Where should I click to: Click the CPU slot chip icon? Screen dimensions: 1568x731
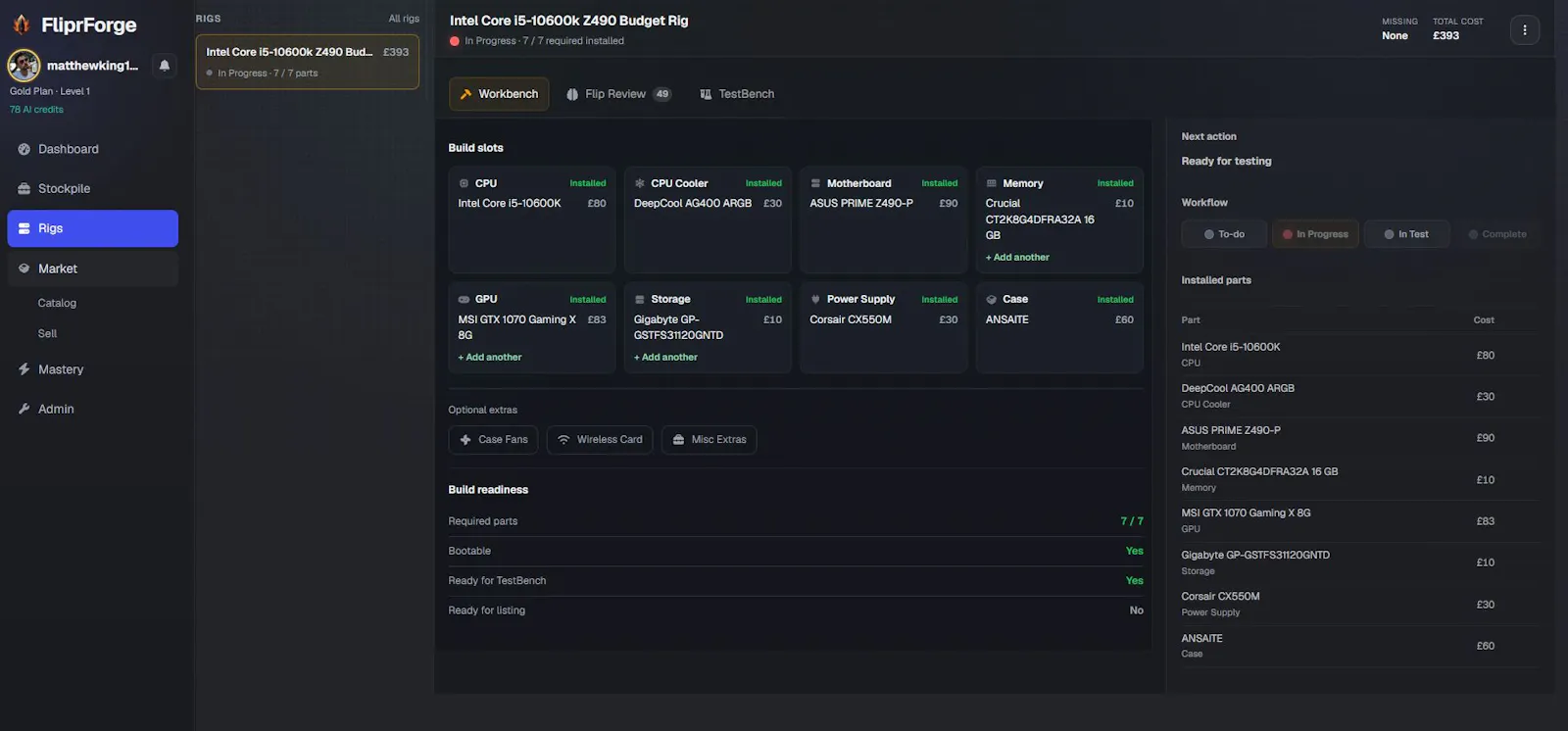point(464,183)
